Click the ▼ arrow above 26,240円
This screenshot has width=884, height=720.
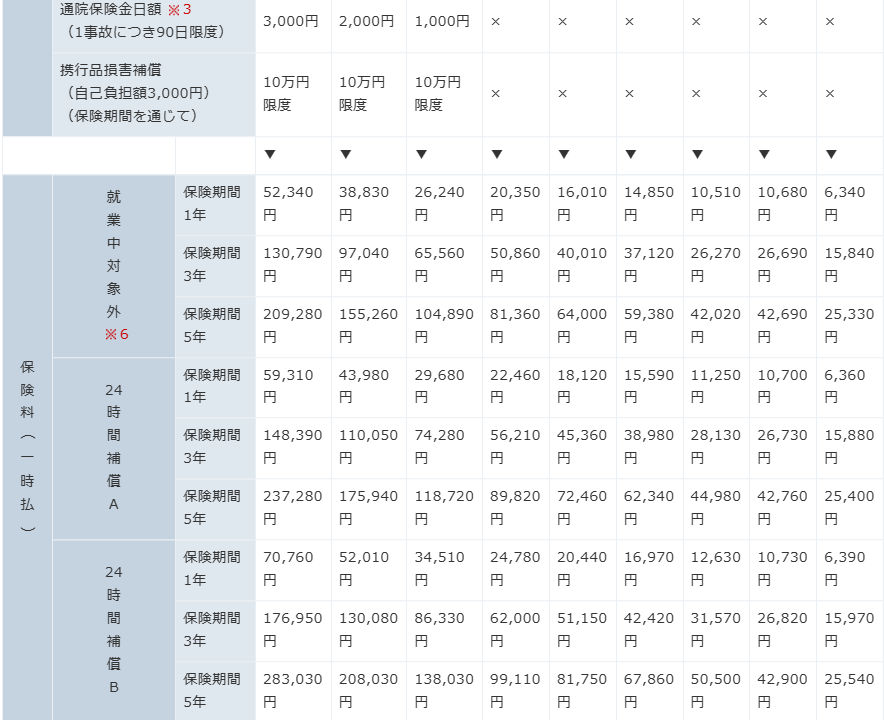(421, 154)
